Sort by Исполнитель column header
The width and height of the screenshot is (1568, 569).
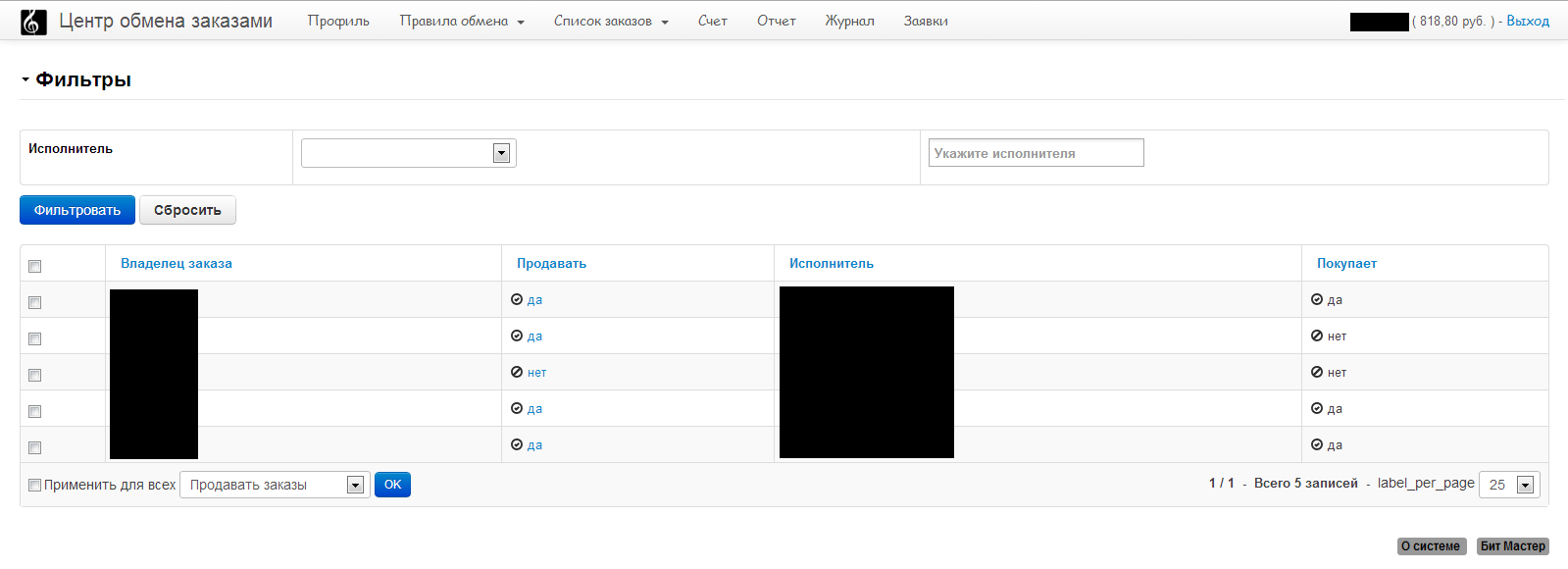[x=832, y=263]
